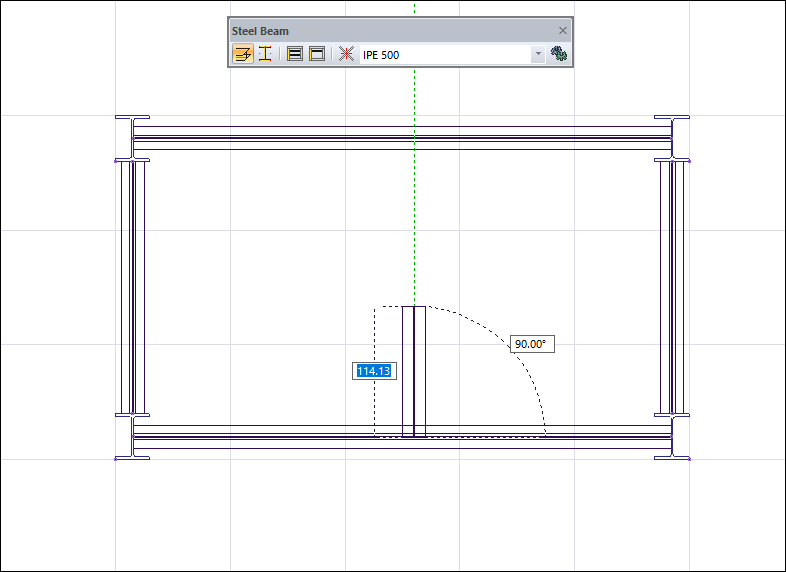Click the IPE 500 profile combo box
The height and width of the screenshot is (572, 786).
click(445, 55)
